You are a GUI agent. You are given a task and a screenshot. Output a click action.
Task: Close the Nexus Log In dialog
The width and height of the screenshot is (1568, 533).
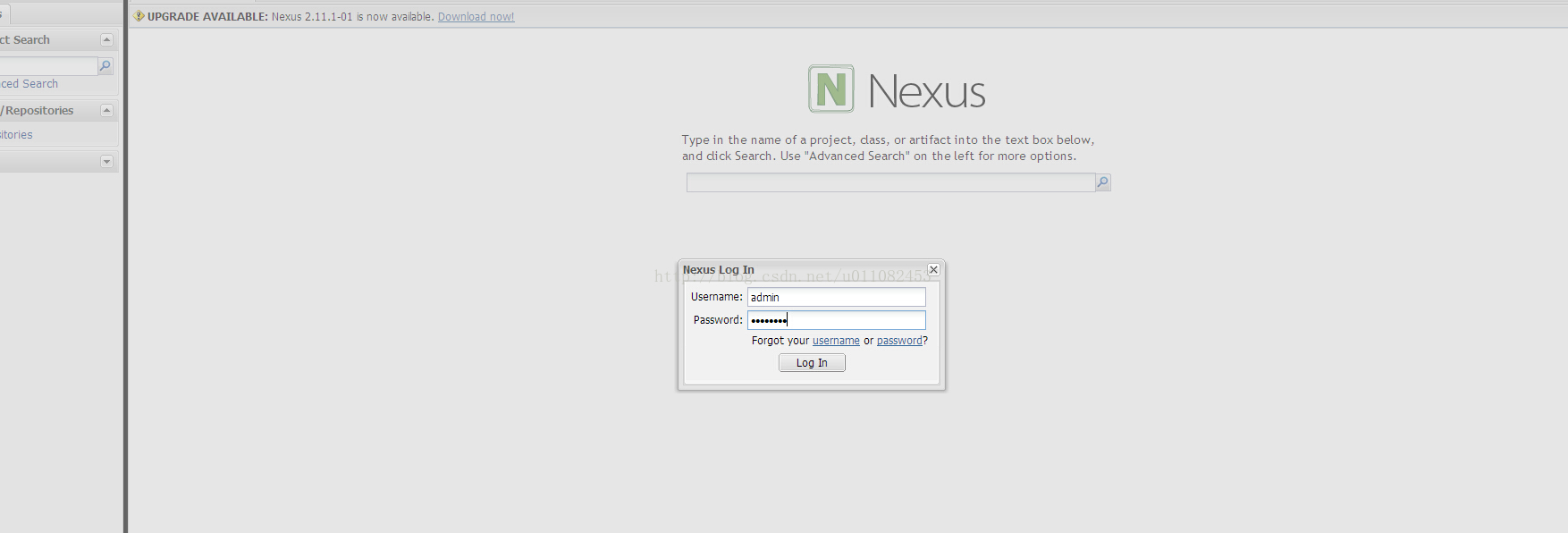[933, 269]
